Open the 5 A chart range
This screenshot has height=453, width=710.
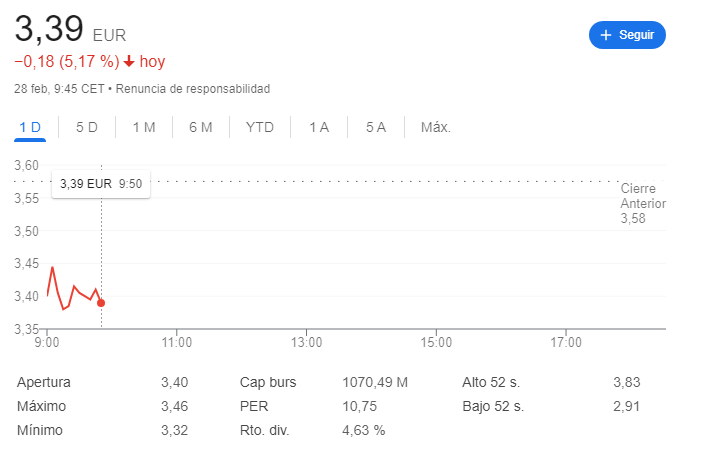(376, 127)
